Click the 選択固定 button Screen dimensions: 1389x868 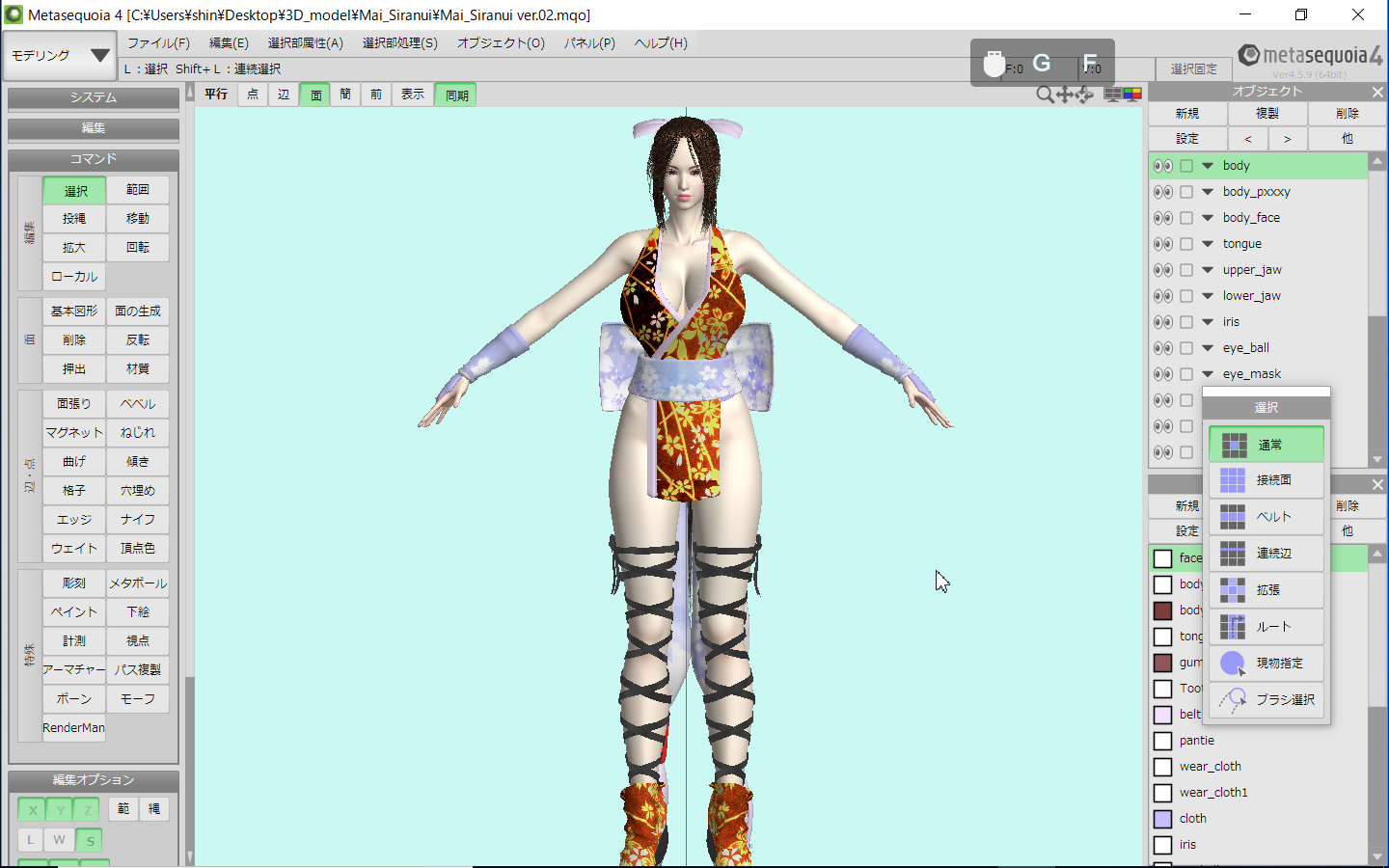tap(1193, 69)
